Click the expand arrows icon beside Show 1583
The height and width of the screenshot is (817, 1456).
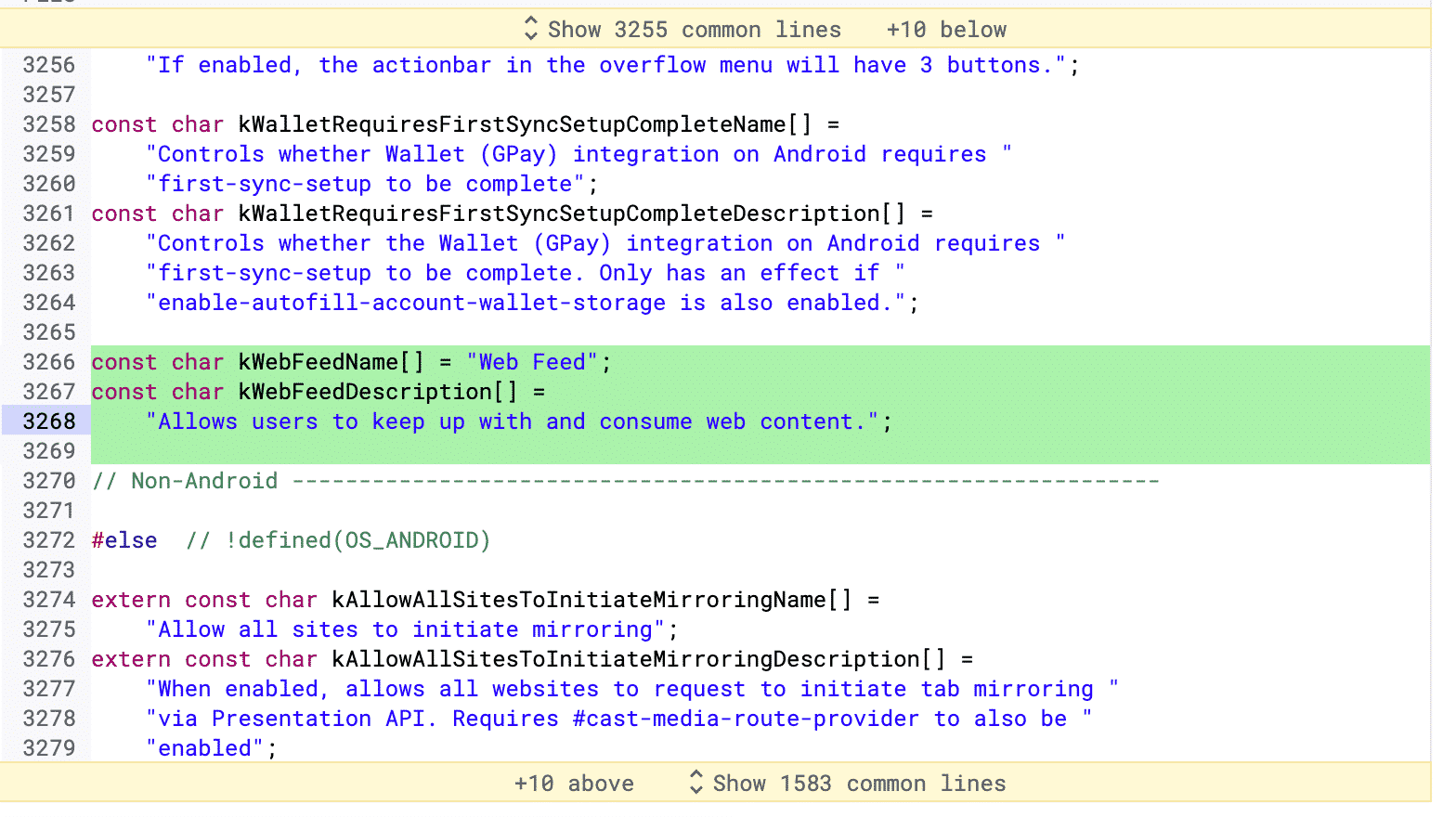pyautogui.click(x=695, y=783)
